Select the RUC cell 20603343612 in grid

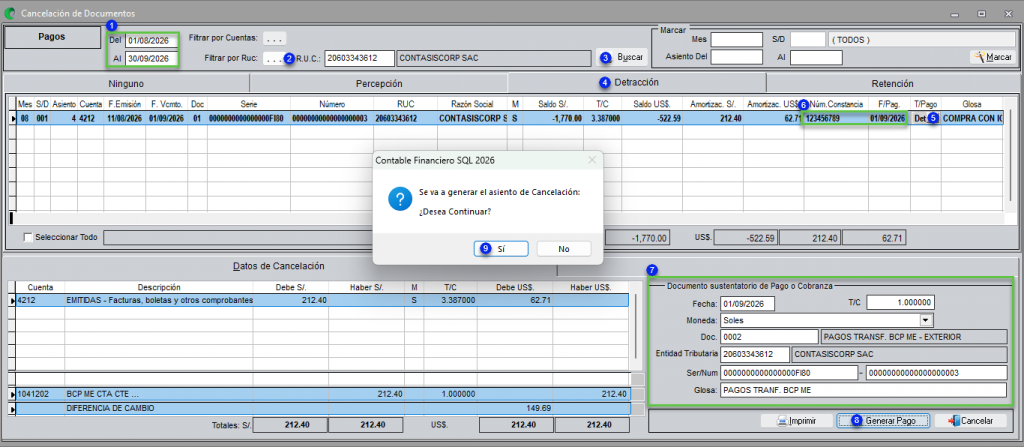(x=405, y=118)
